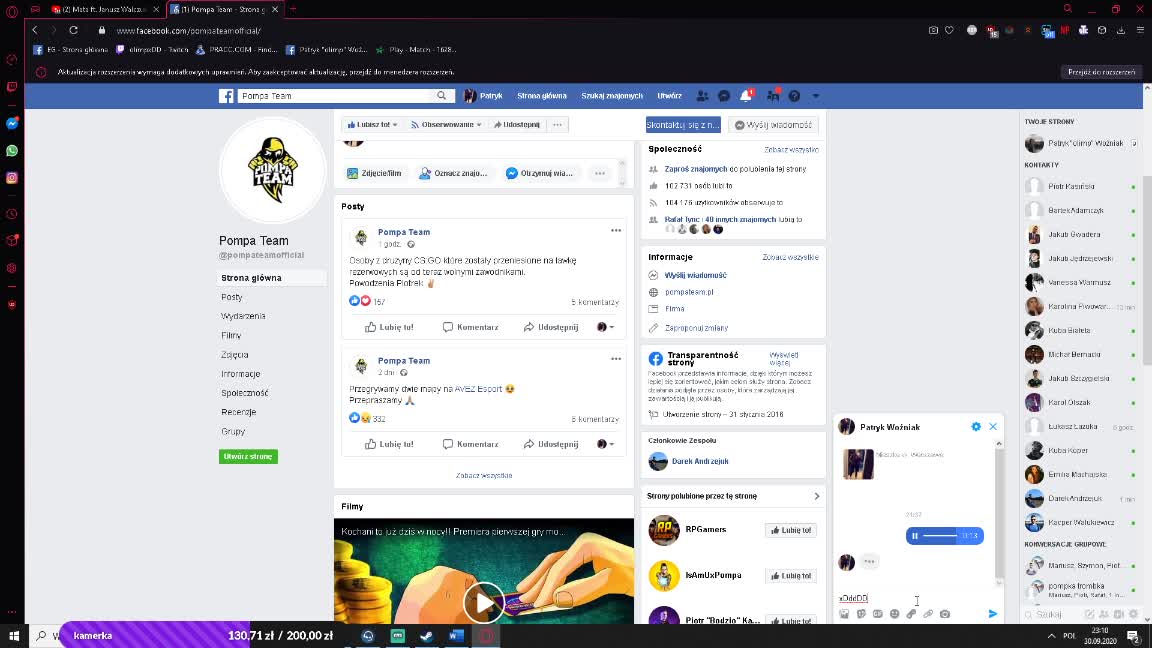This screenshot has width=1152, height=648.
Task: Click the magnifier icon in Facebook search box
Action: coord(442,96)
